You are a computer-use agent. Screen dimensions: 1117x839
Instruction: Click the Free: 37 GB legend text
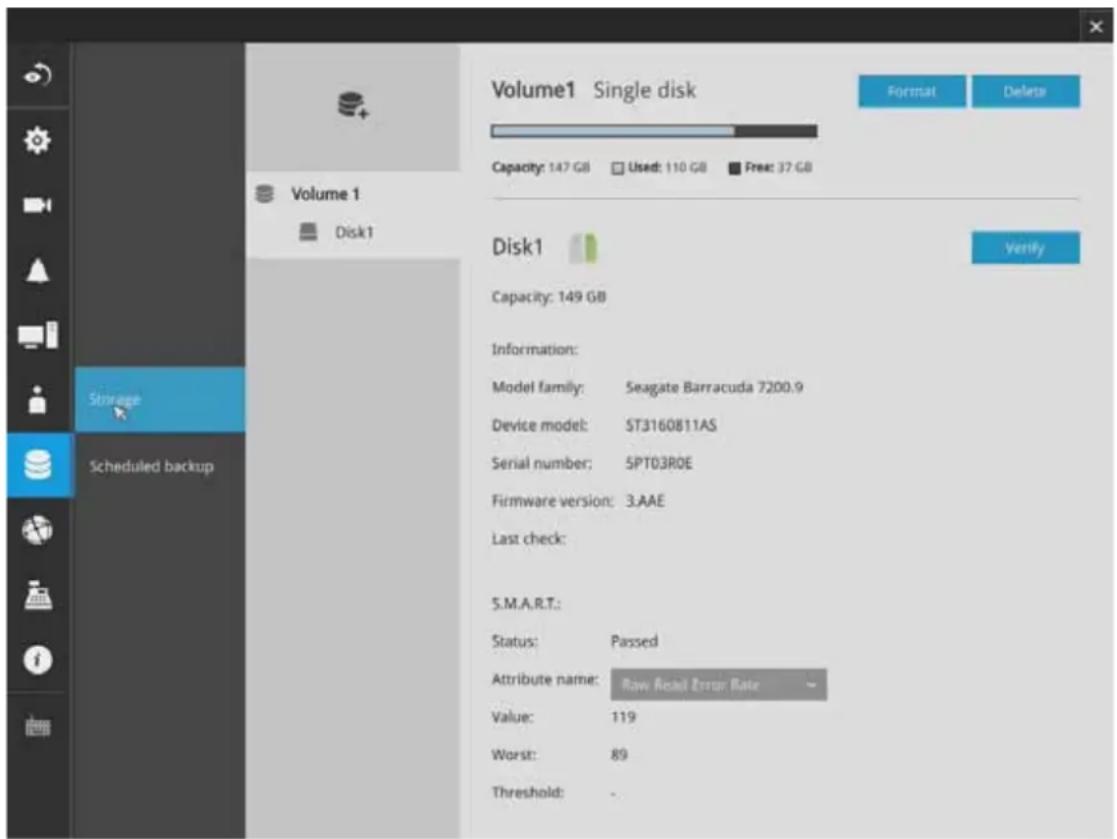(779, 167)
